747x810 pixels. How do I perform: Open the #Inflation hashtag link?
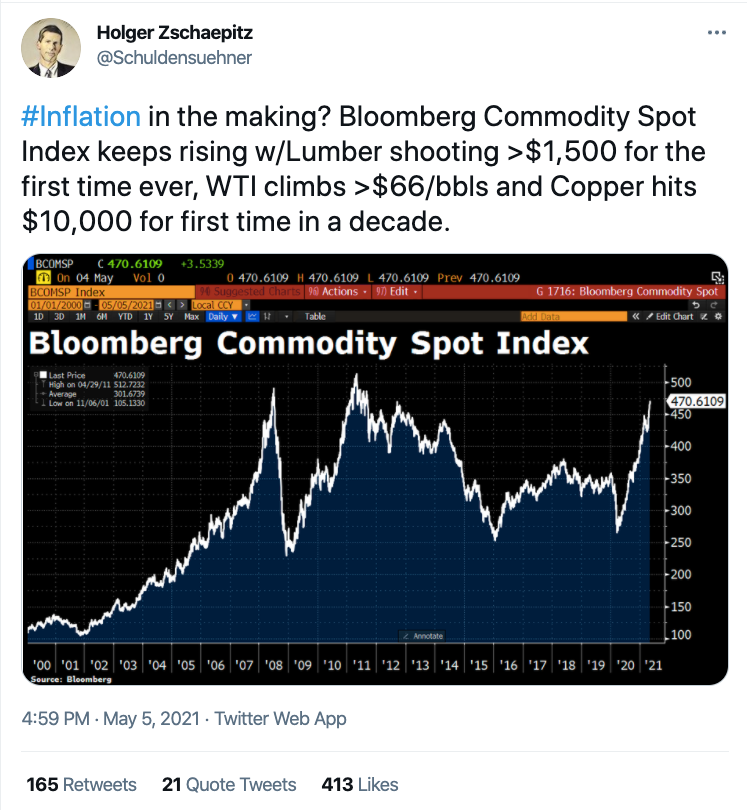[81, 116]
